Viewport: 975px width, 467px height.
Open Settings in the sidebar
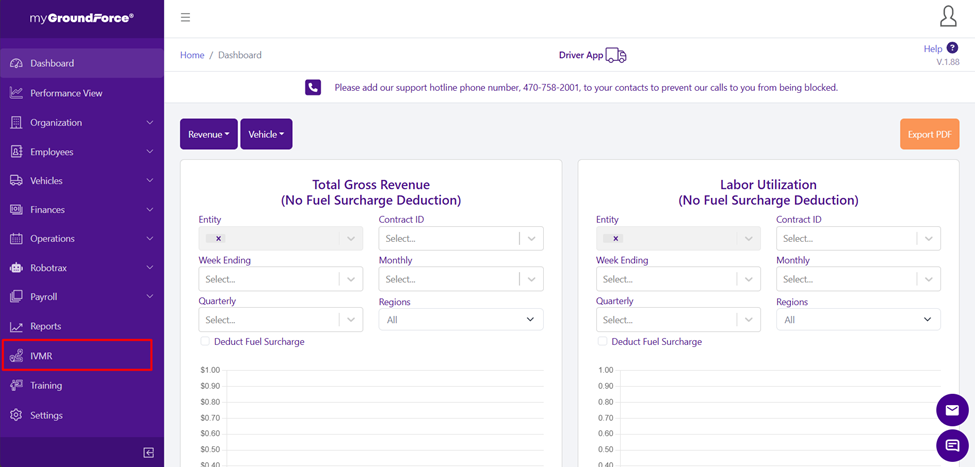pyautogui.click(x=81, y=415)
